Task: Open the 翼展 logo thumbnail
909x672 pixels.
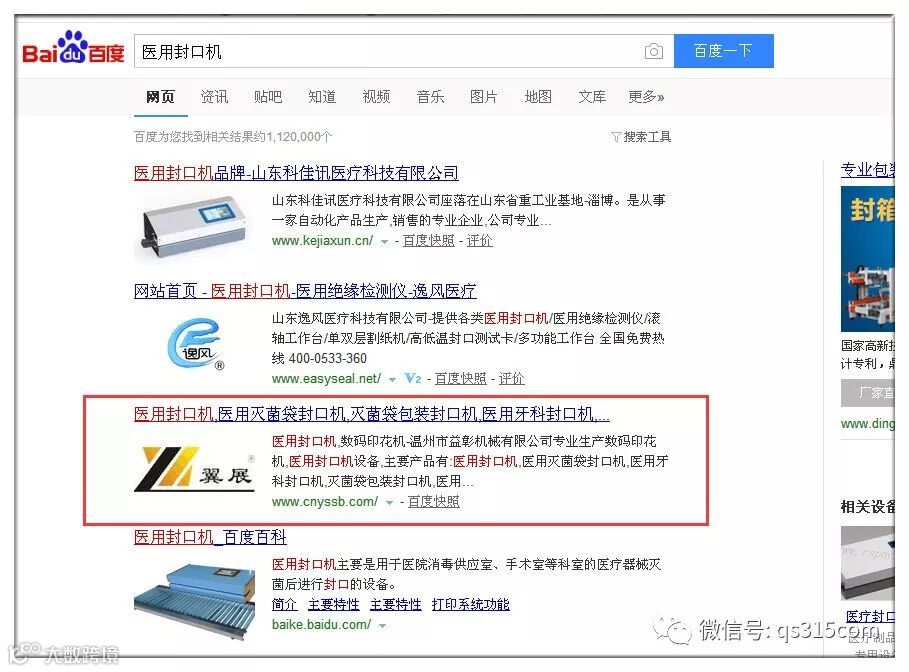Action: pyautogui.click(x=194, y=468)
